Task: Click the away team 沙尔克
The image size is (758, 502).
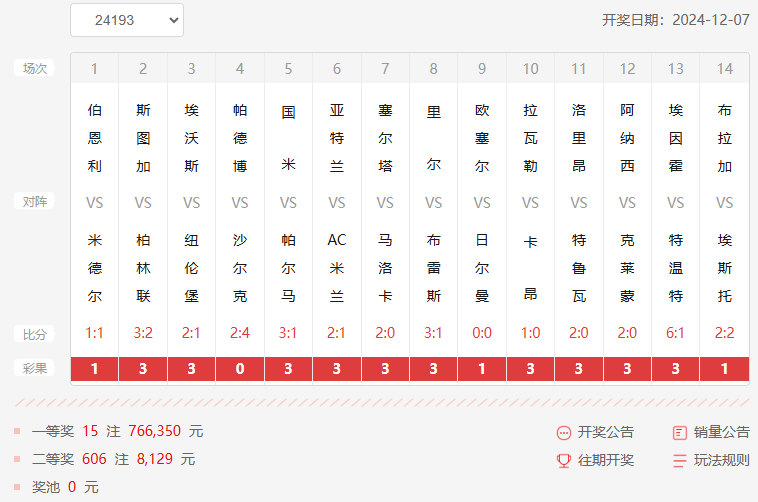Action: (240, 267)
